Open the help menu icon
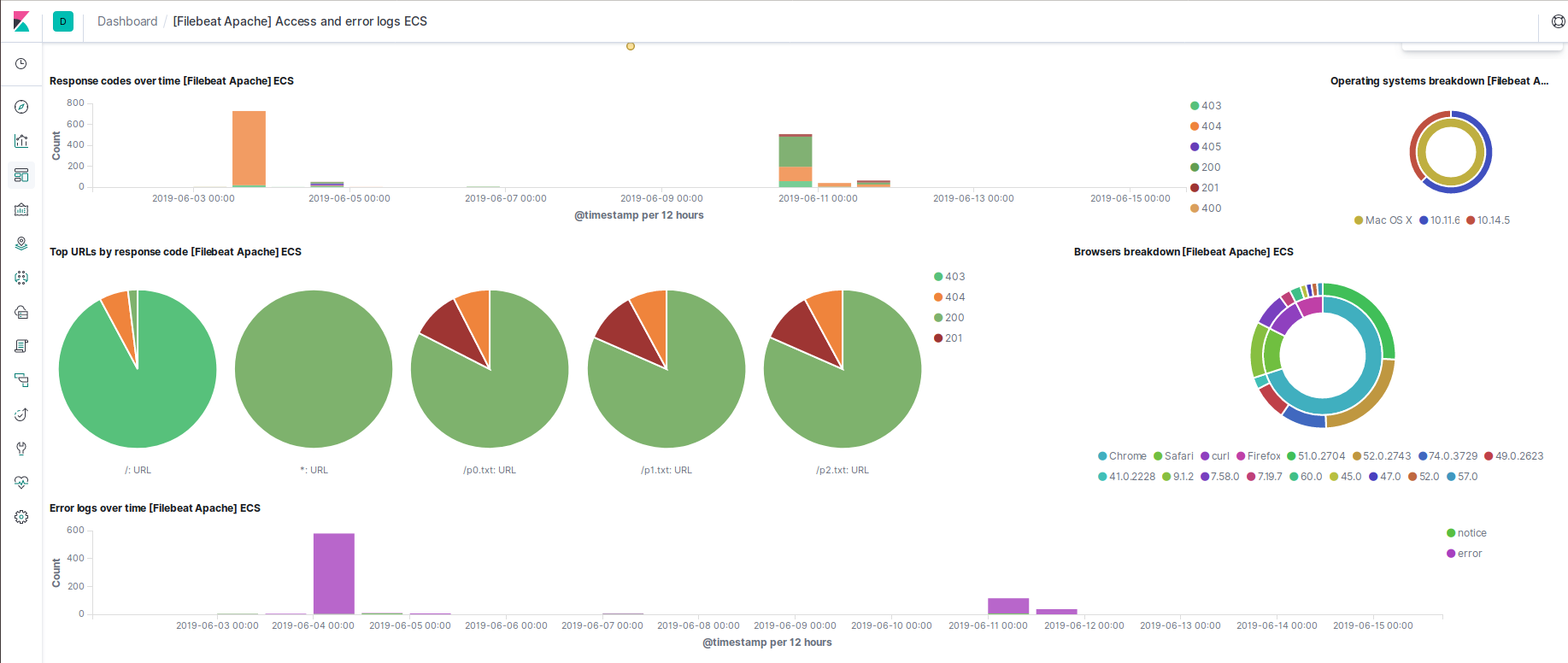This screenshot has width=1568, height=663. (x=1558, y=21)
